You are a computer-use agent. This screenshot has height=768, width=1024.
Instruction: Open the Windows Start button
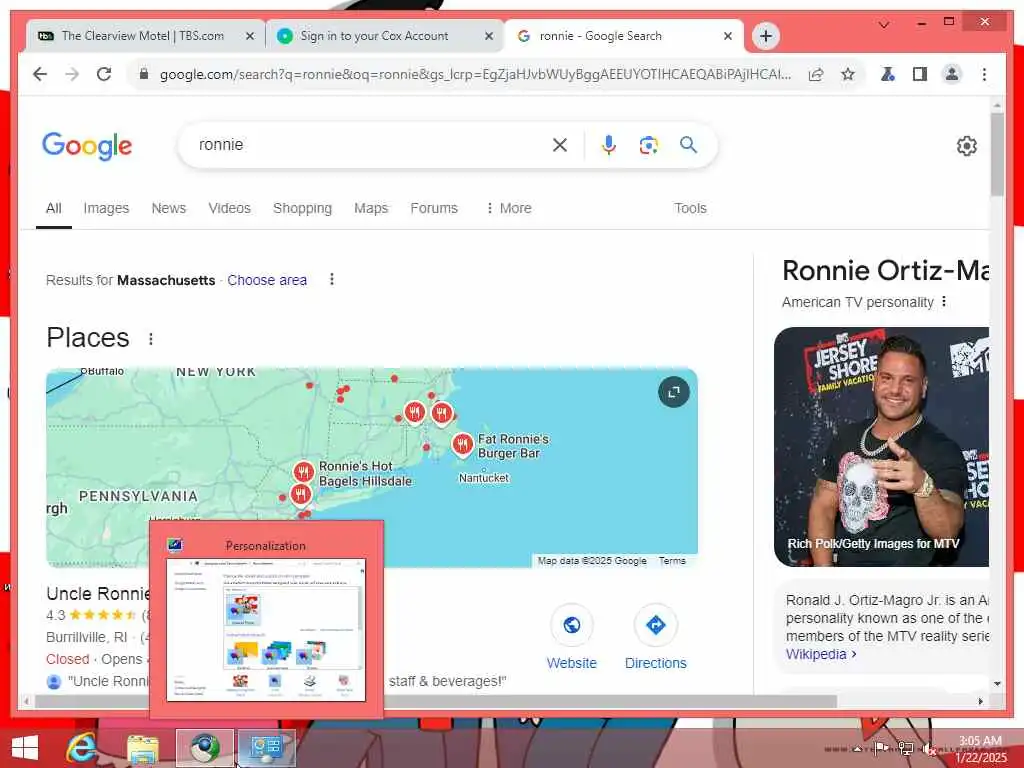[x=25, y=748]
